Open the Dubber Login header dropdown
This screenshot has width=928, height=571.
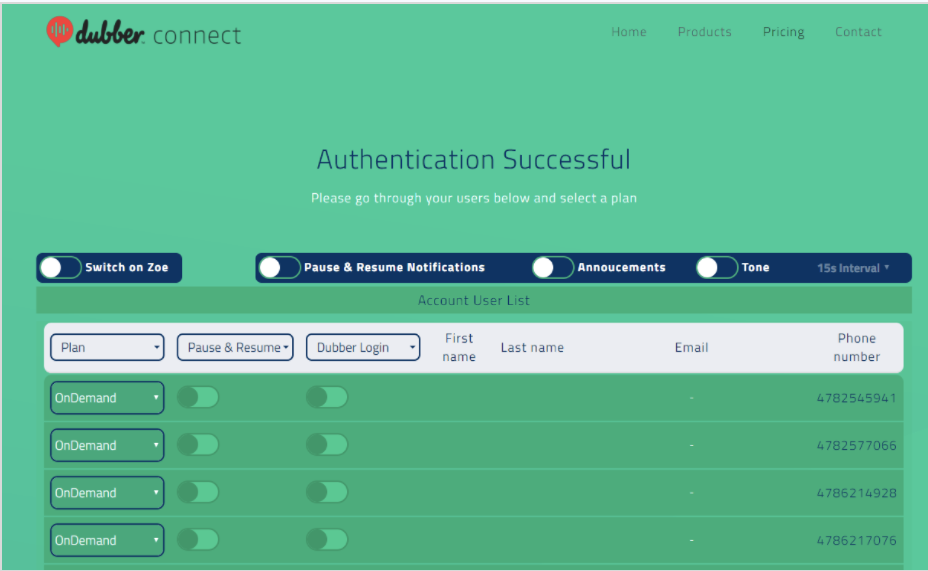363,347
